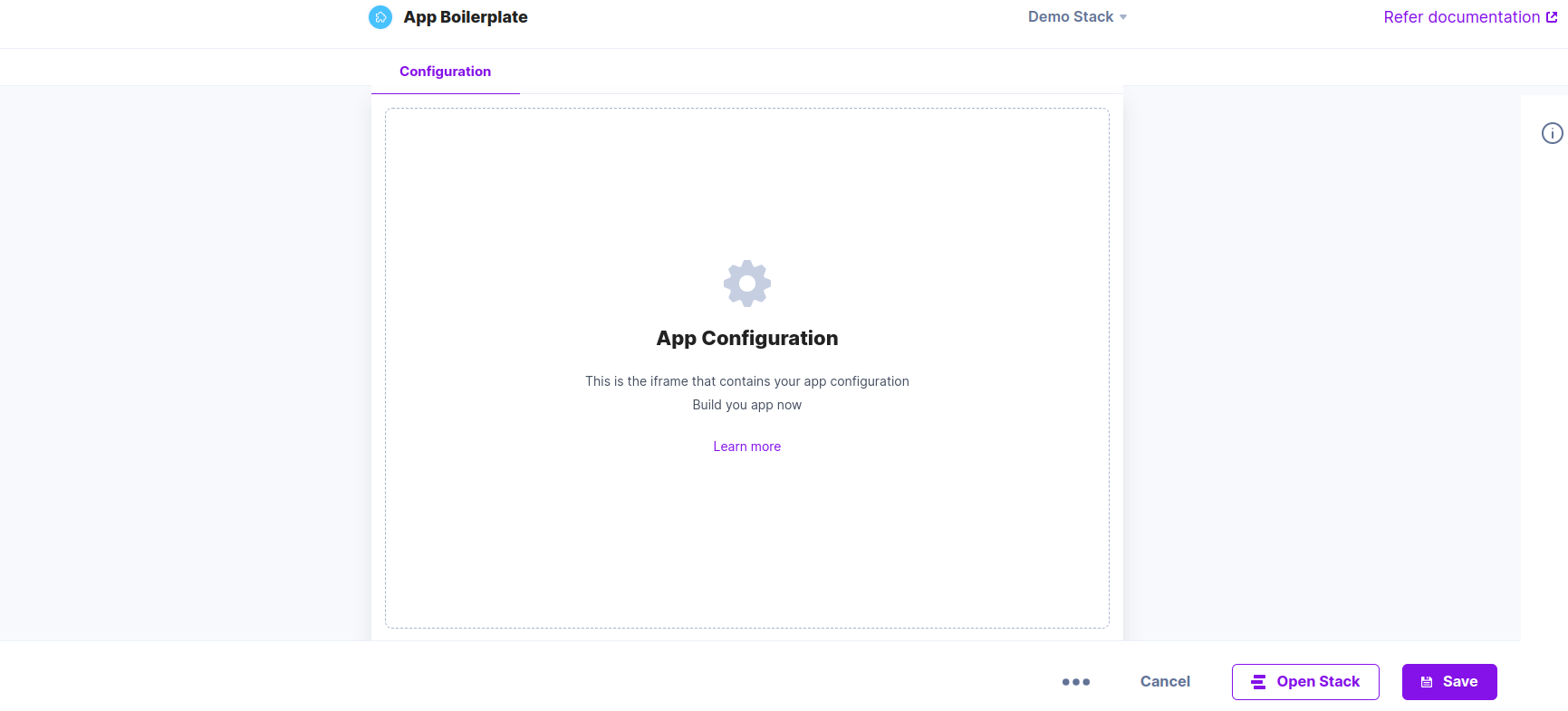The image size is (1568, 711).
Task: Click 'This is the iframe' description text
Action: 747,381
